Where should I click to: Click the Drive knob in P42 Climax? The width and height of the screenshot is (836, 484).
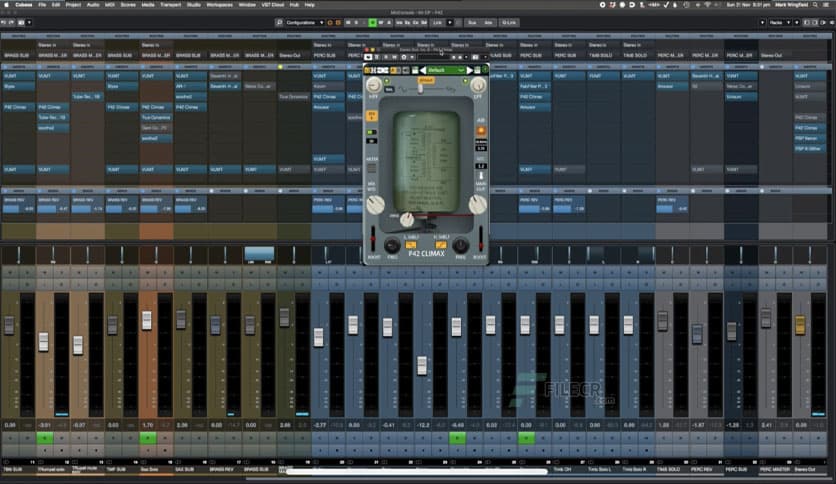click(407, 219)
